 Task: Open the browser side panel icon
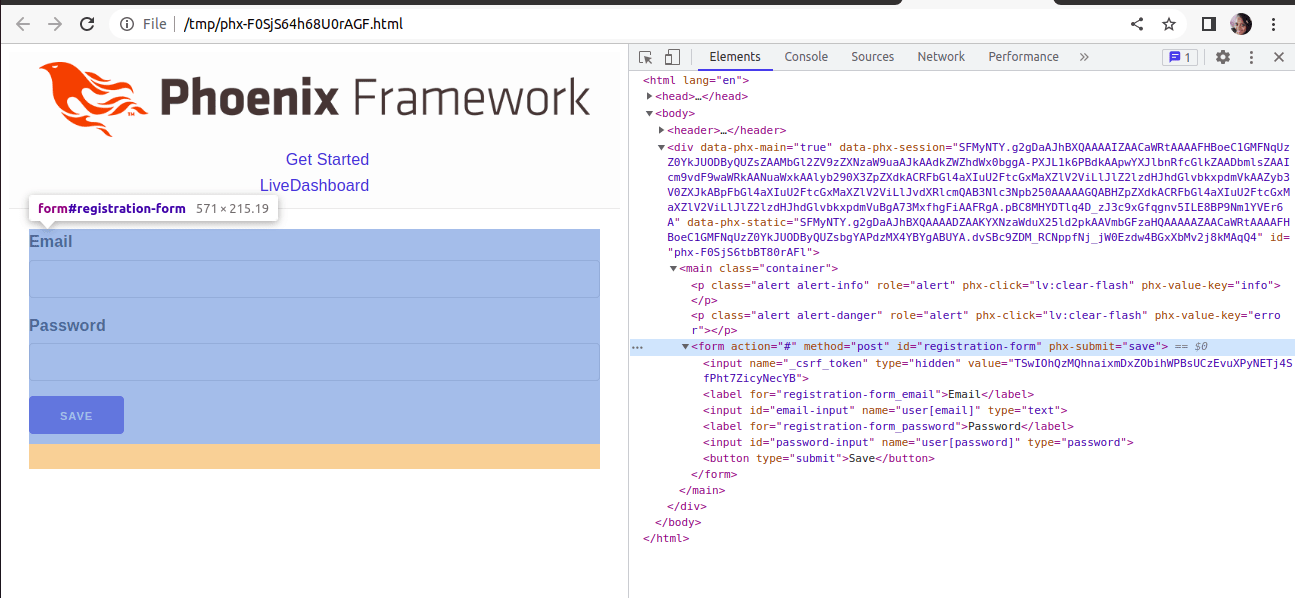coord(1208,24)
